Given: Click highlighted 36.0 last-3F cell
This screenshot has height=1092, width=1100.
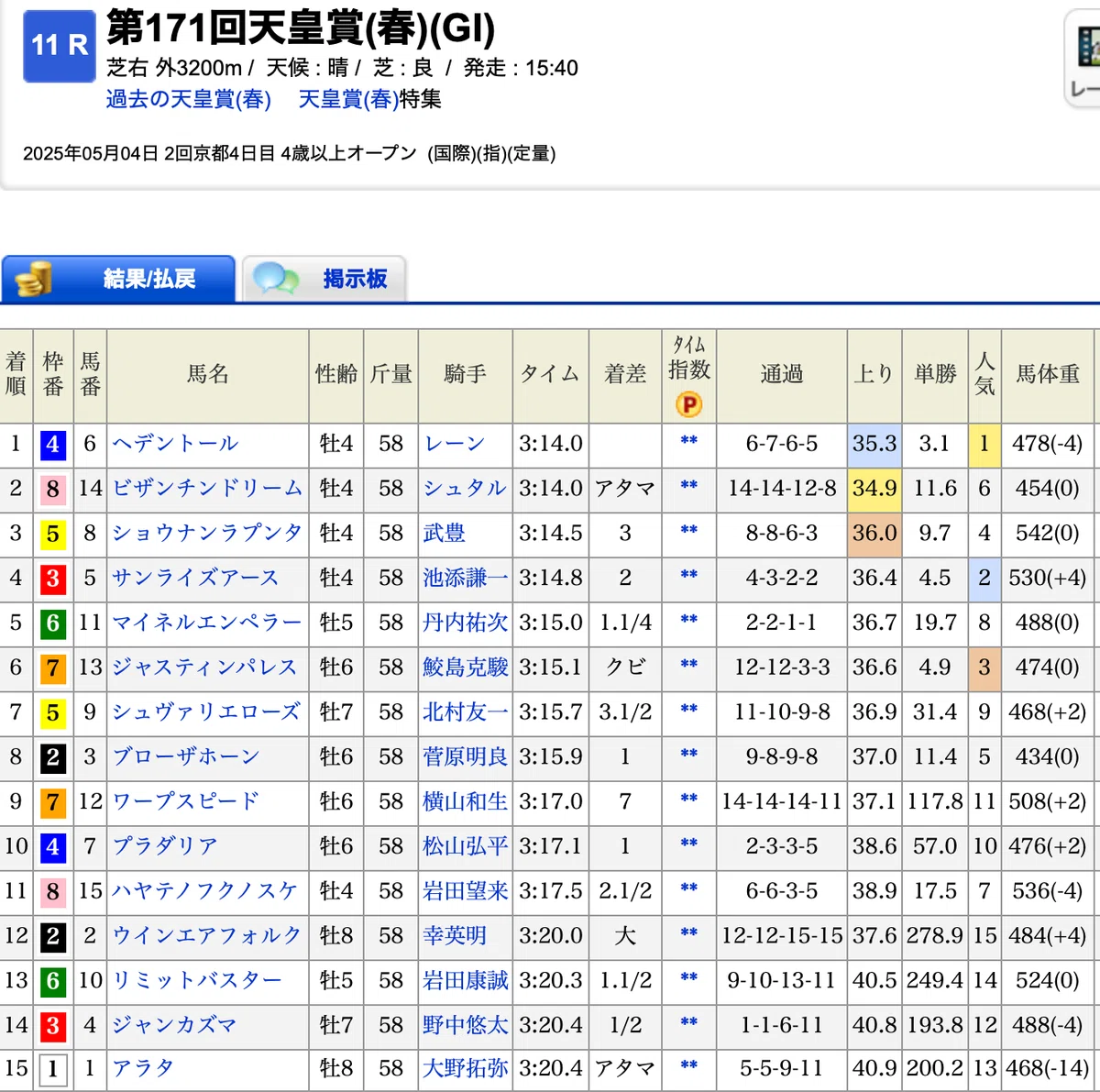Looking at the screenshot, I should point(874,533).
